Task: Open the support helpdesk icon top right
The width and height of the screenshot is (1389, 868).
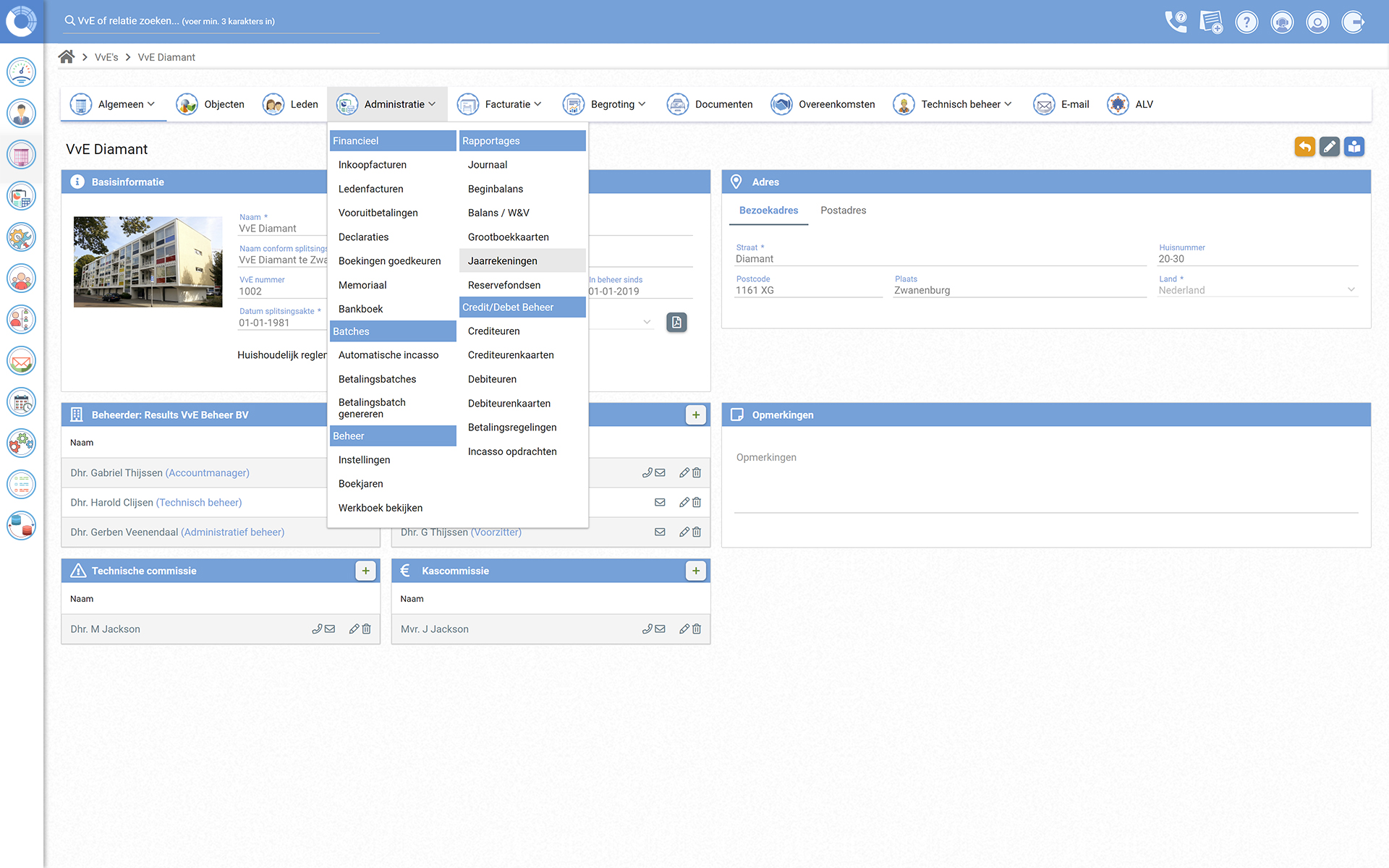Action: tap(1283, 22)
